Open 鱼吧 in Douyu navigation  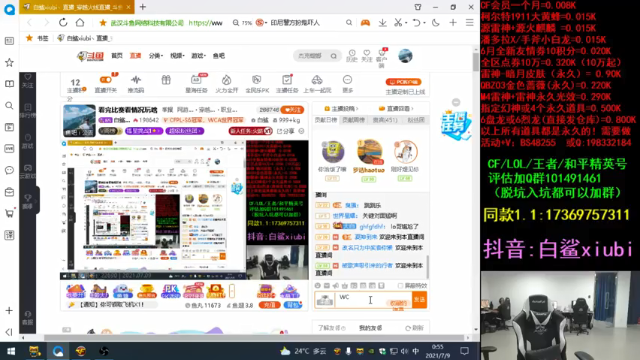(x=219, y=56)
